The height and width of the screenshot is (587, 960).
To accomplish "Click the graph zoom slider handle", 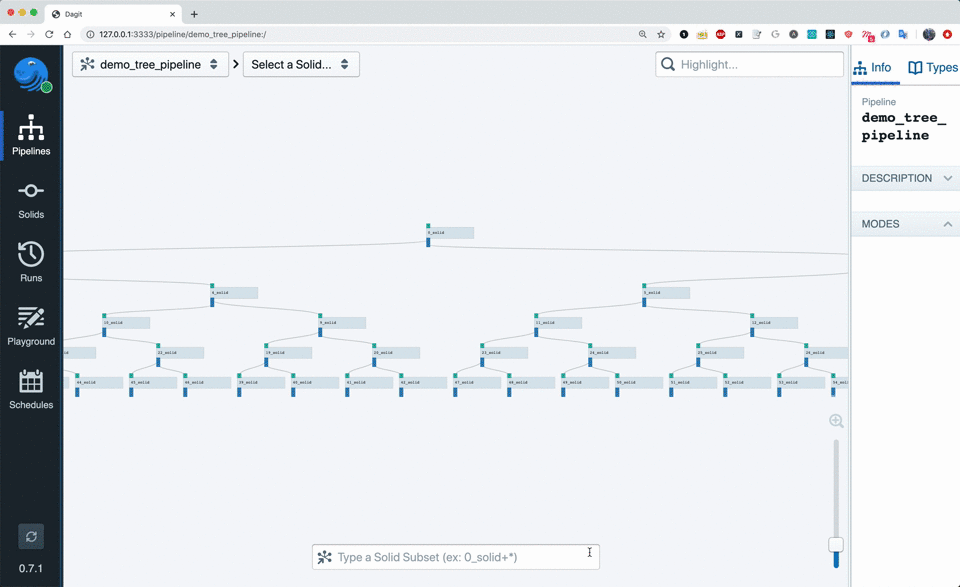I will [836, 544].
